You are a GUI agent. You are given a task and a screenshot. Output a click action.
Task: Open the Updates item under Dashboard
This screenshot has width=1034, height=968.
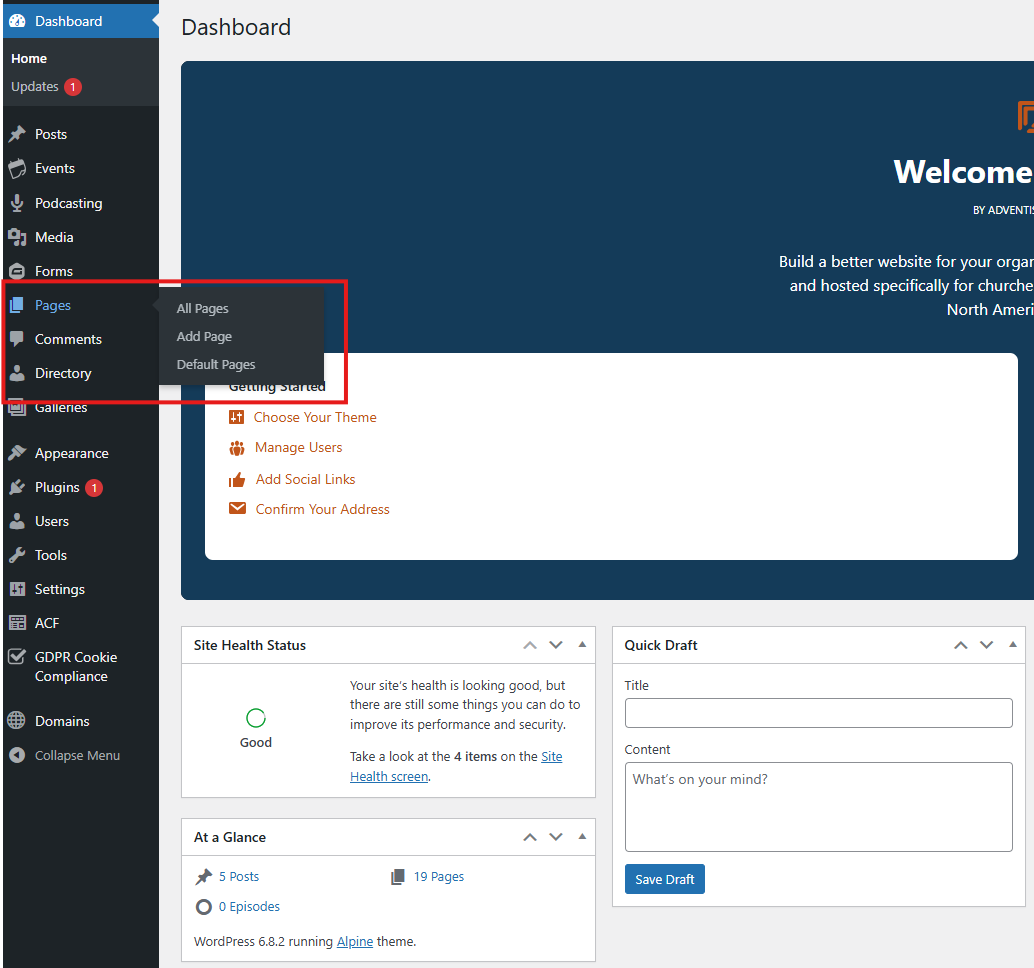point(35,86)
